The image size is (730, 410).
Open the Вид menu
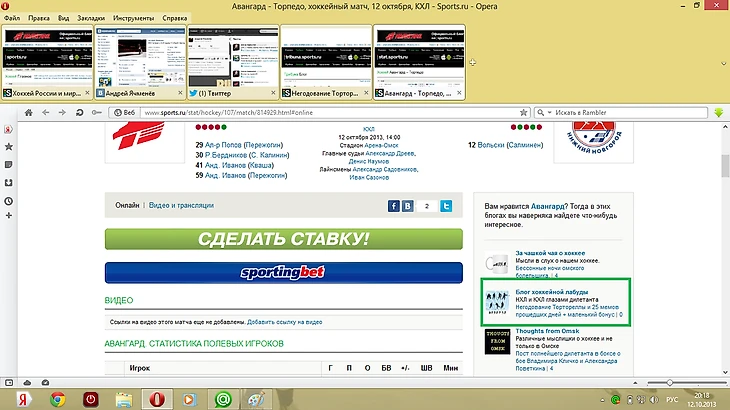(x=63, y=18)
